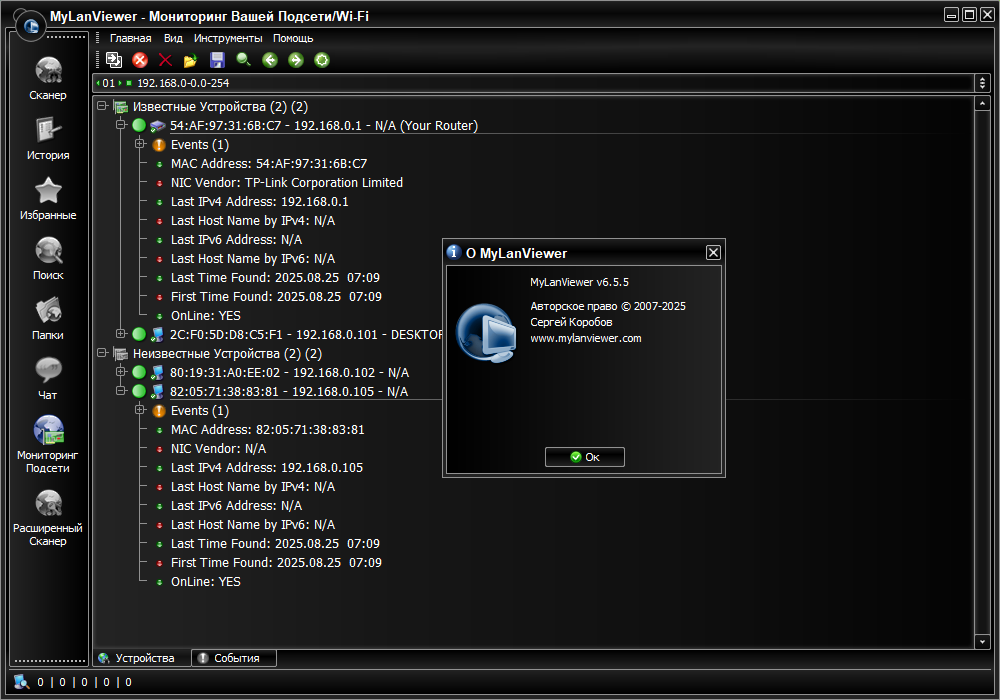
Task: Collapse the 54:AF:97:31:6B:C7 router node
Action: (x=121, y=125)
